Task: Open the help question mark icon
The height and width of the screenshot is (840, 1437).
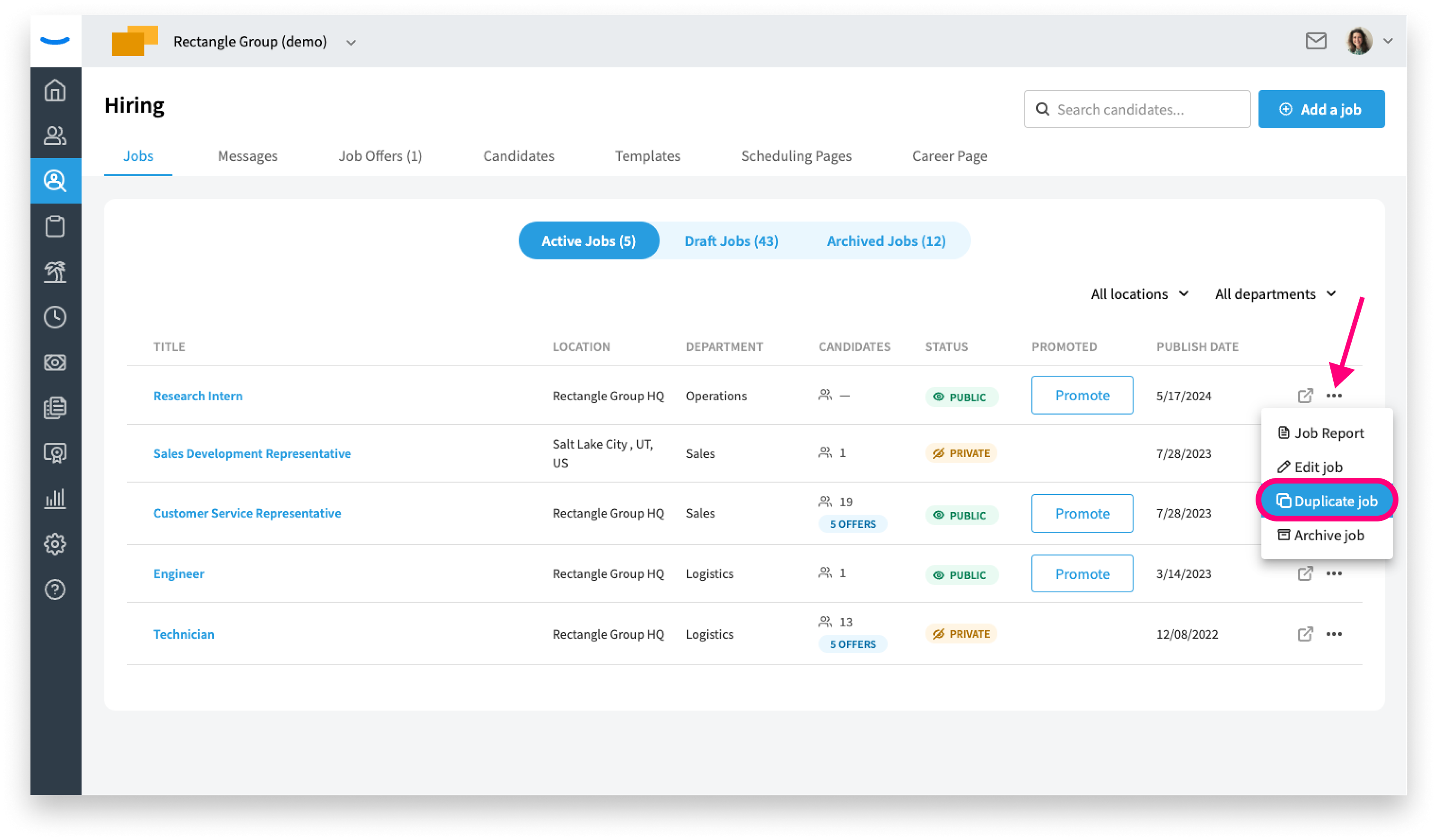Action: pos(55,590)
